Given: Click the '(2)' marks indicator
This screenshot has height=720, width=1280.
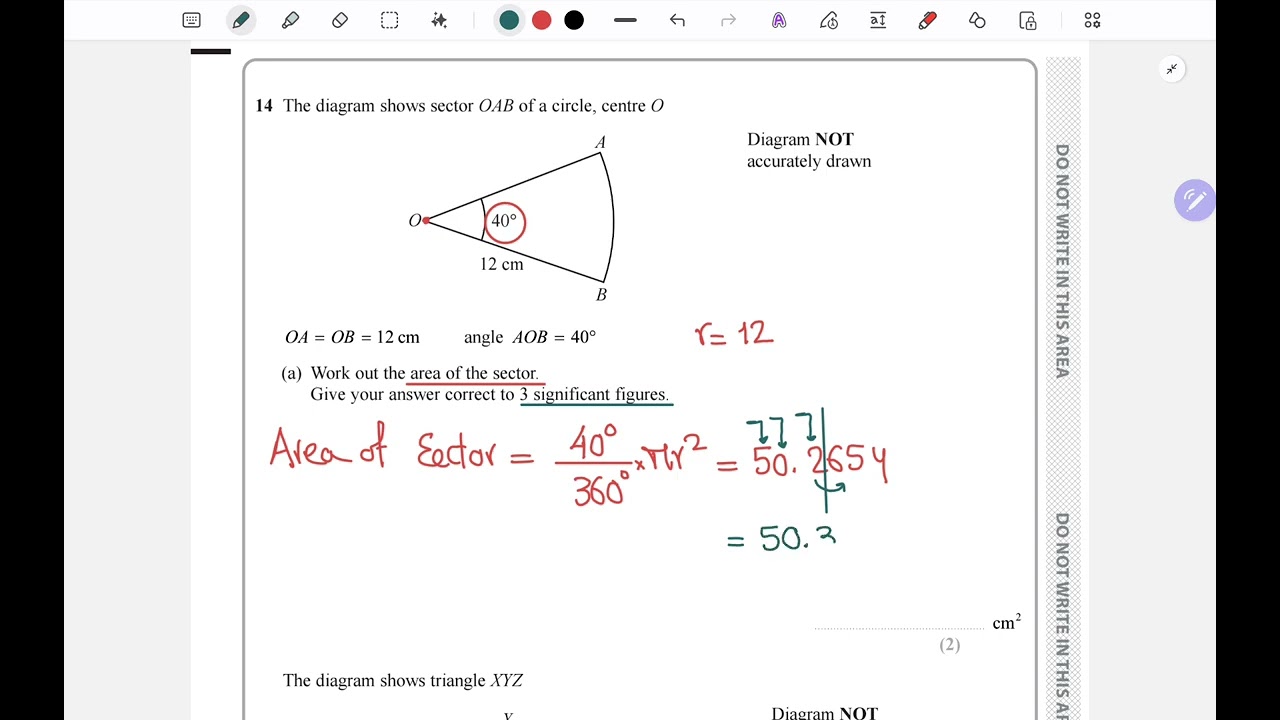Looking at the screenshot, I should pos(950,645).
